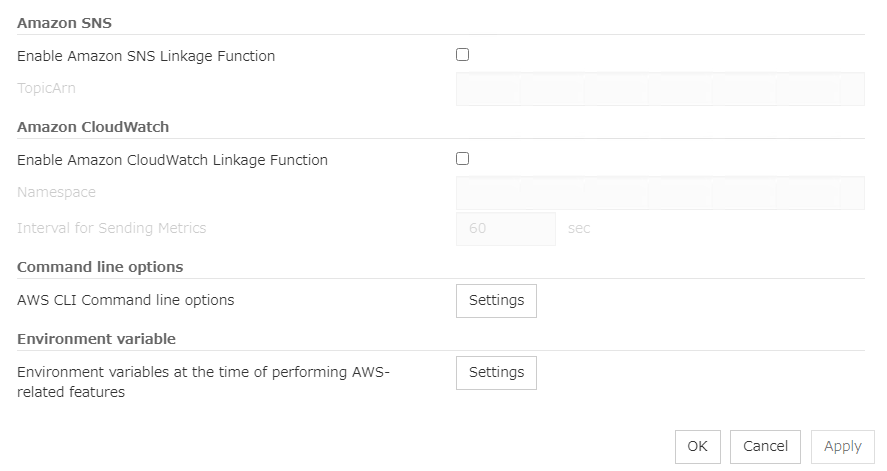
Task: Click the TopicArn text field
Action: (660, 89)
